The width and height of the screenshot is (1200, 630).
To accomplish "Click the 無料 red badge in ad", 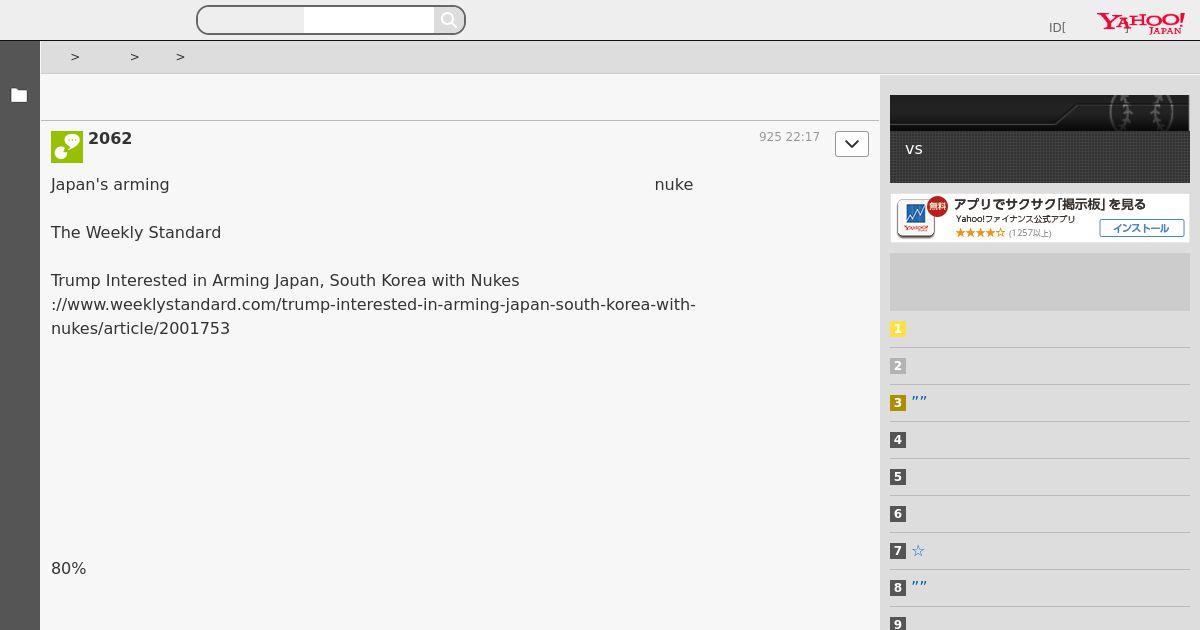I will 937,206.
